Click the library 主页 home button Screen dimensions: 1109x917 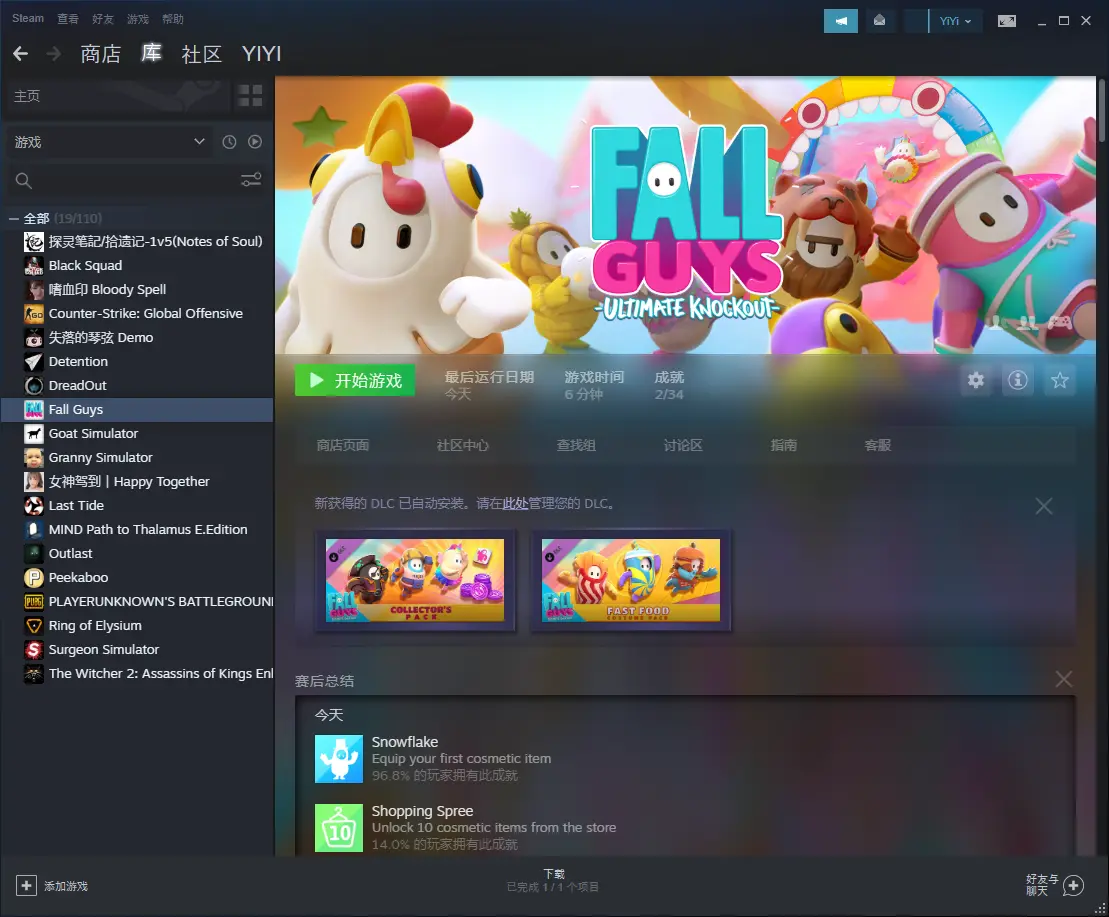pyautogui.click(x=117, y=95)
